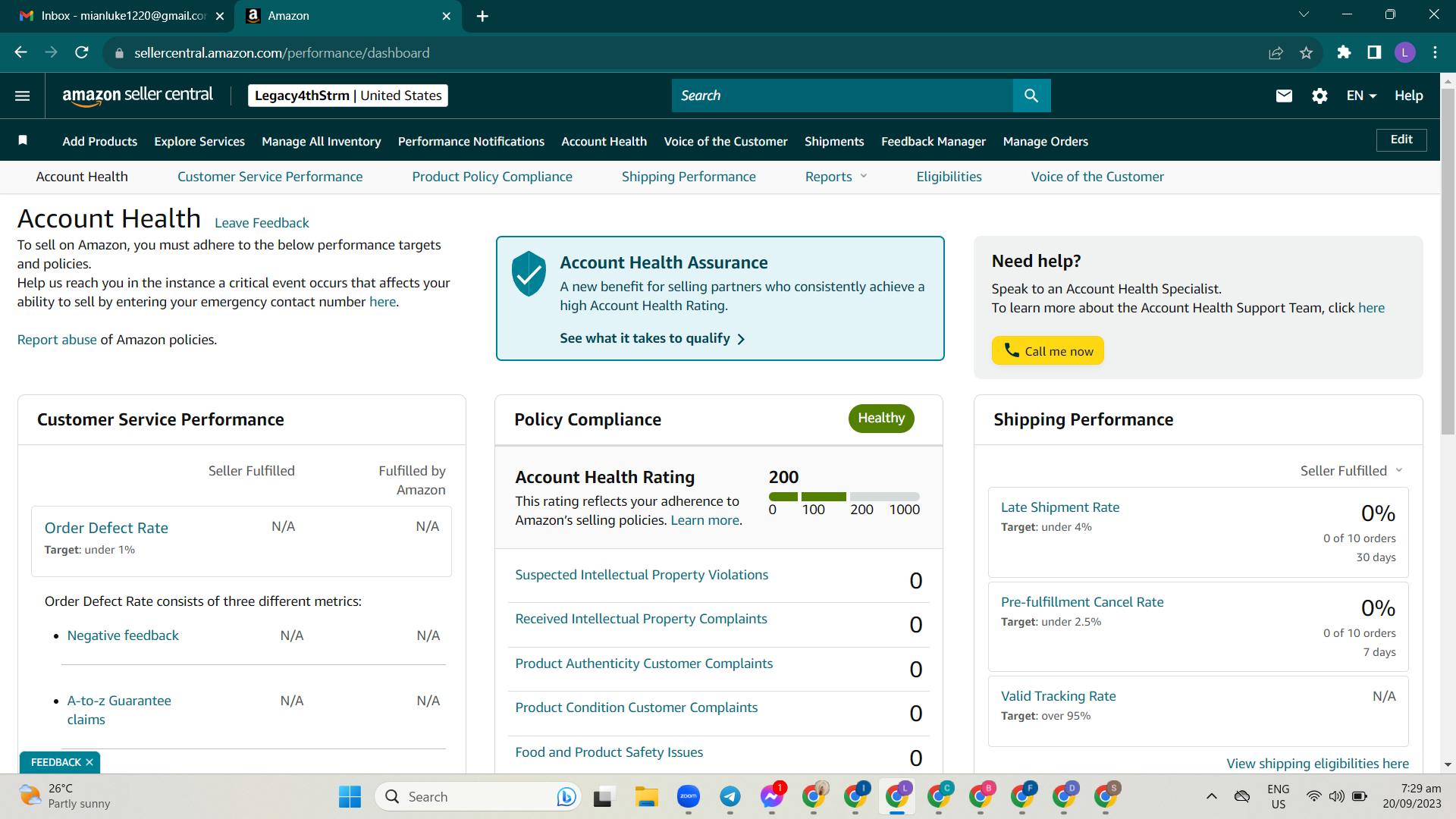Open Add Products menu item
The image size is (1456, 819).
pos(99,141)
